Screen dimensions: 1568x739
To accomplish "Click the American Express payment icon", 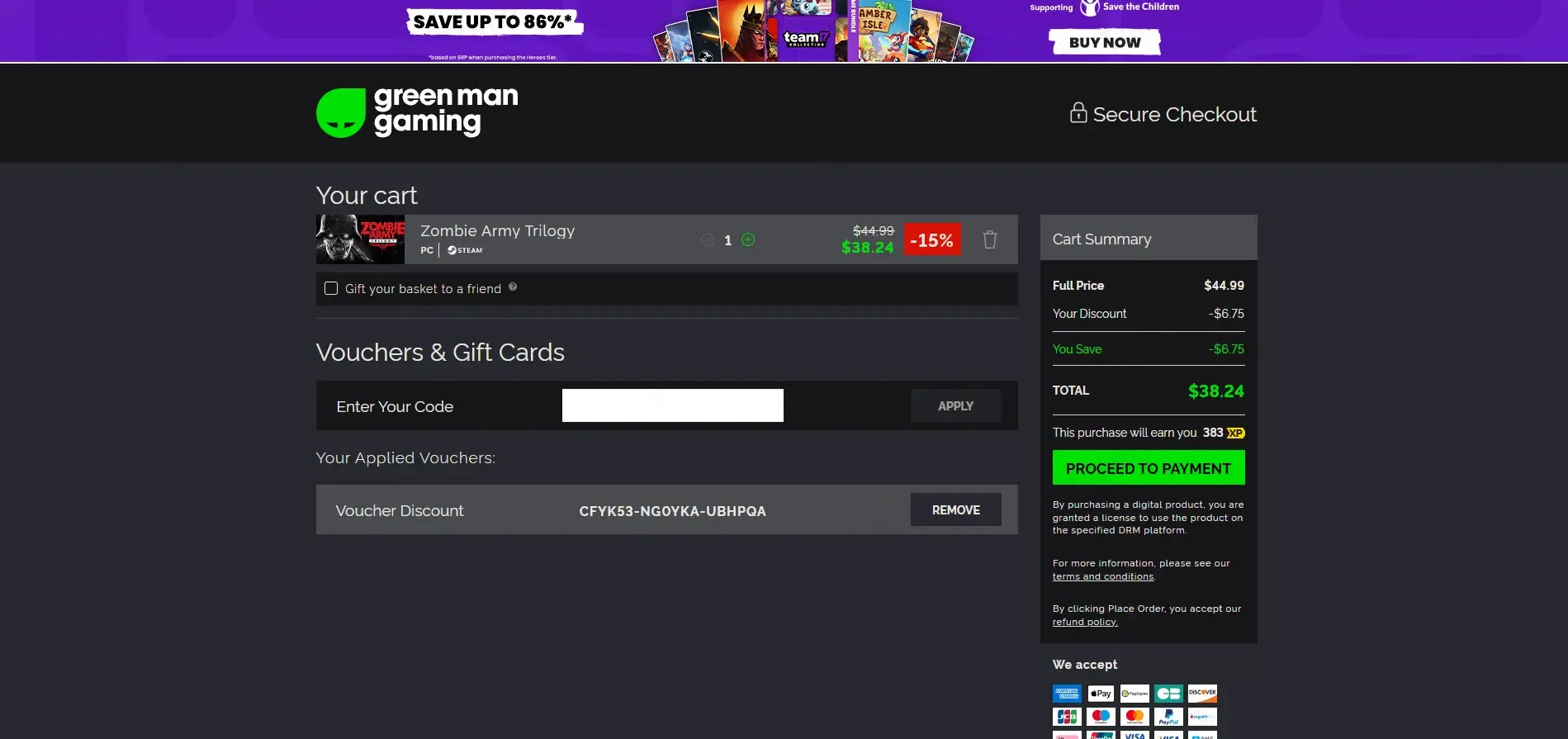I will click(x=1067, y=694).
